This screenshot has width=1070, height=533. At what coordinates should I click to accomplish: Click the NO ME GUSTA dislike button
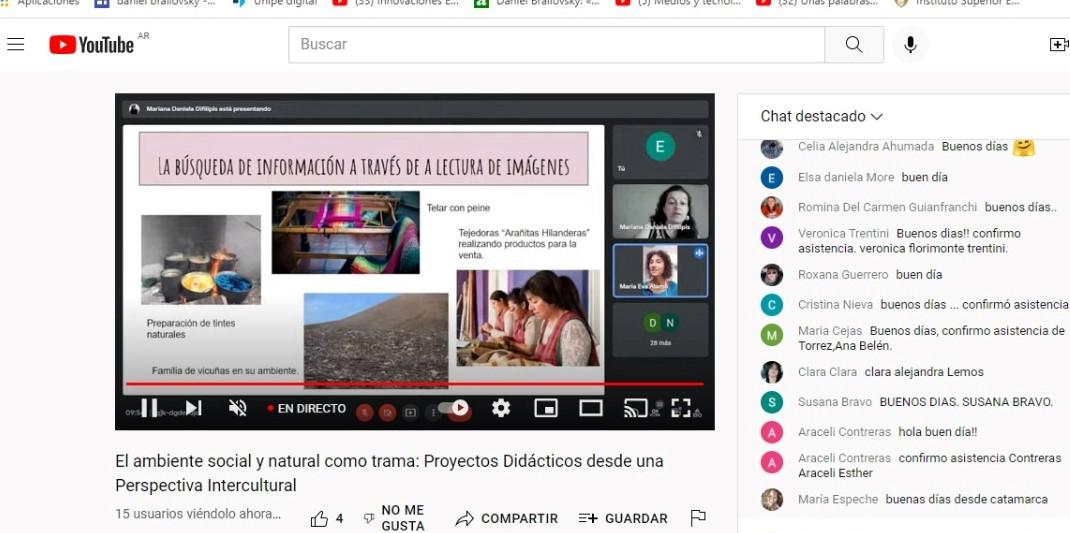[x=394, y=518]
